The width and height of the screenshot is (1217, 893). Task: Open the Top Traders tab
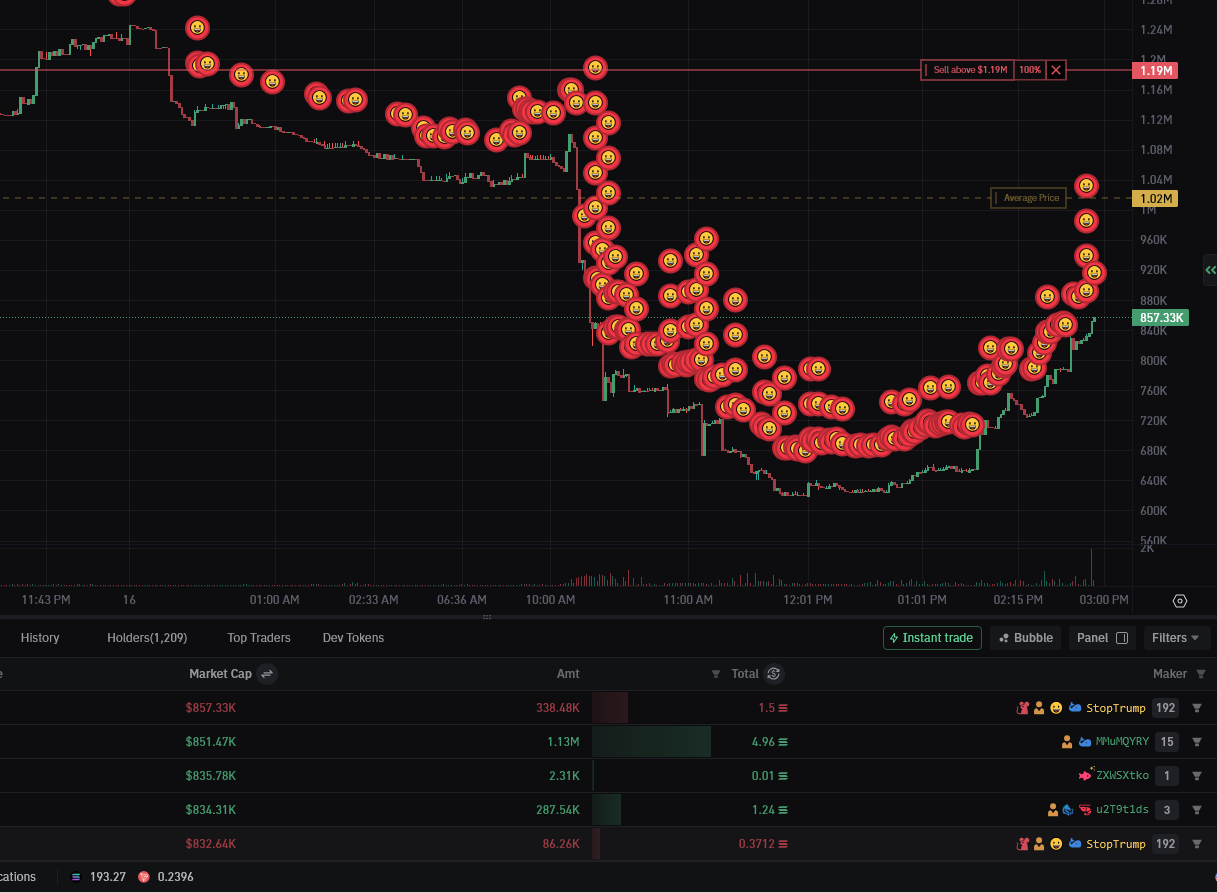click(259, 638)
